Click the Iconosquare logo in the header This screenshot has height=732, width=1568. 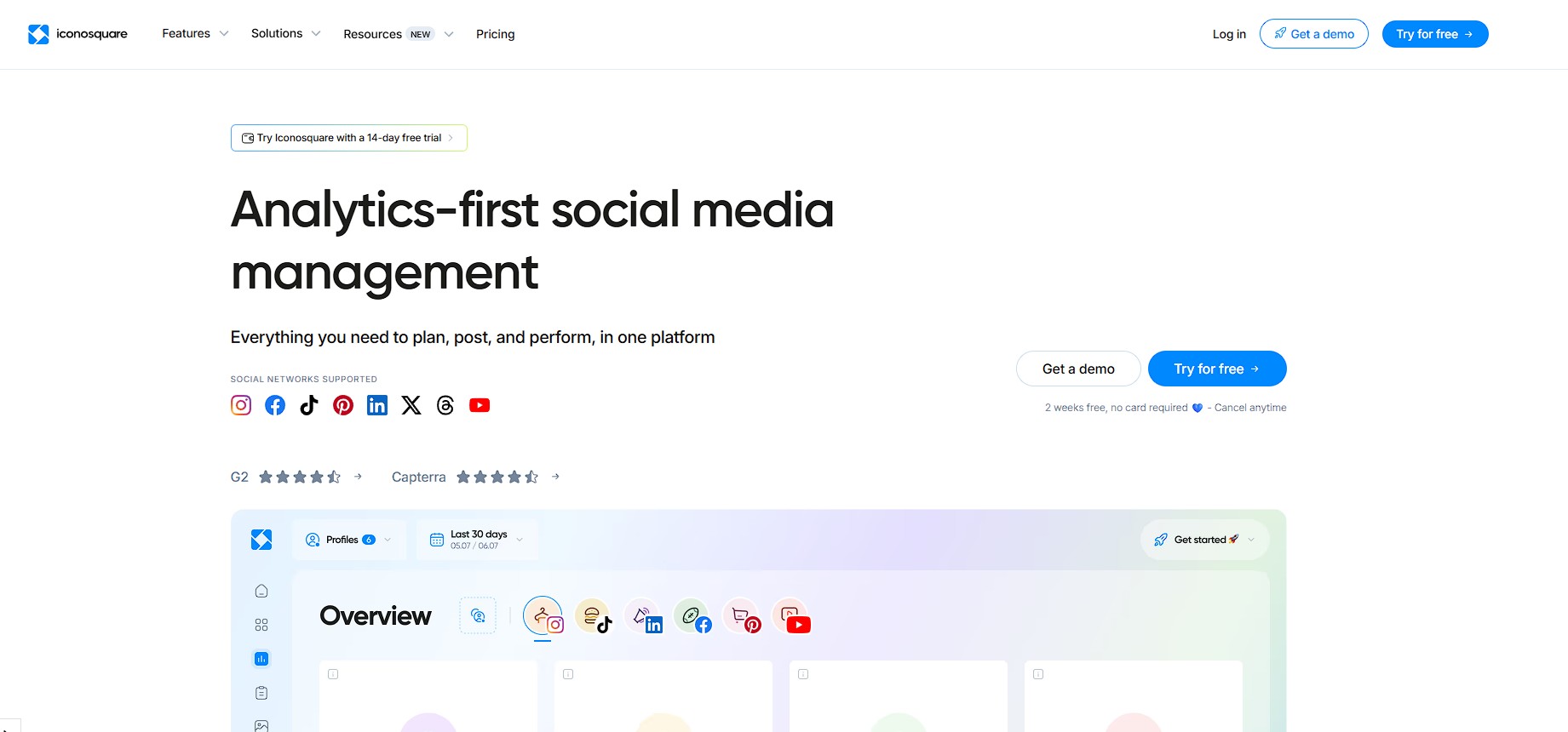(78, 34)
